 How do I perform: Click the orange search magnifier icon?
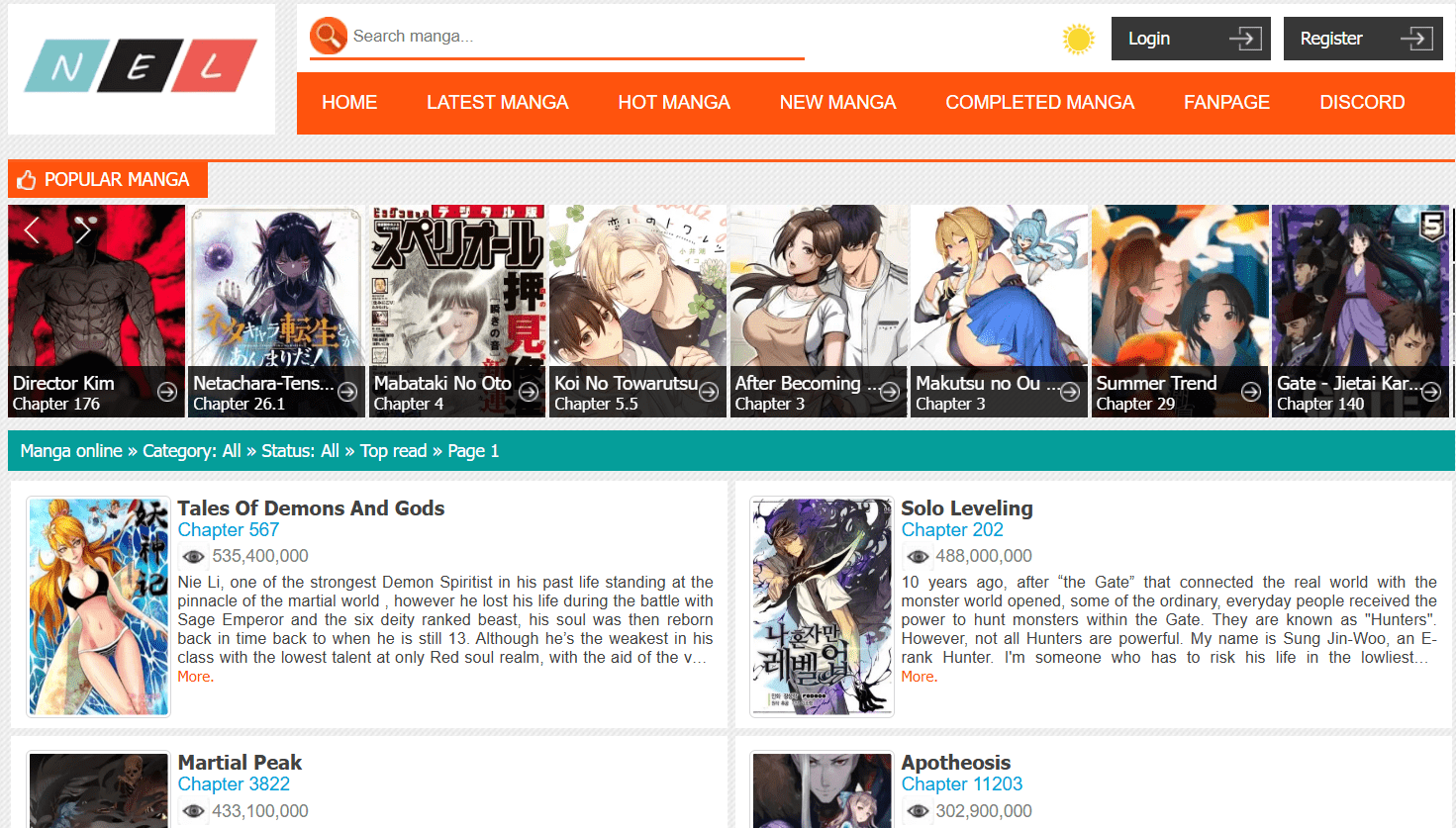click(x=329, y=36)
